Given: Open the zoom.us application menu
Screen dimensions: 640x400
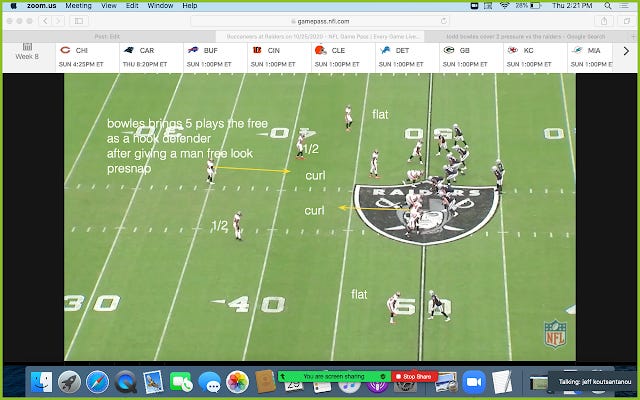Looking at the screenshot, I should [41, 6].
